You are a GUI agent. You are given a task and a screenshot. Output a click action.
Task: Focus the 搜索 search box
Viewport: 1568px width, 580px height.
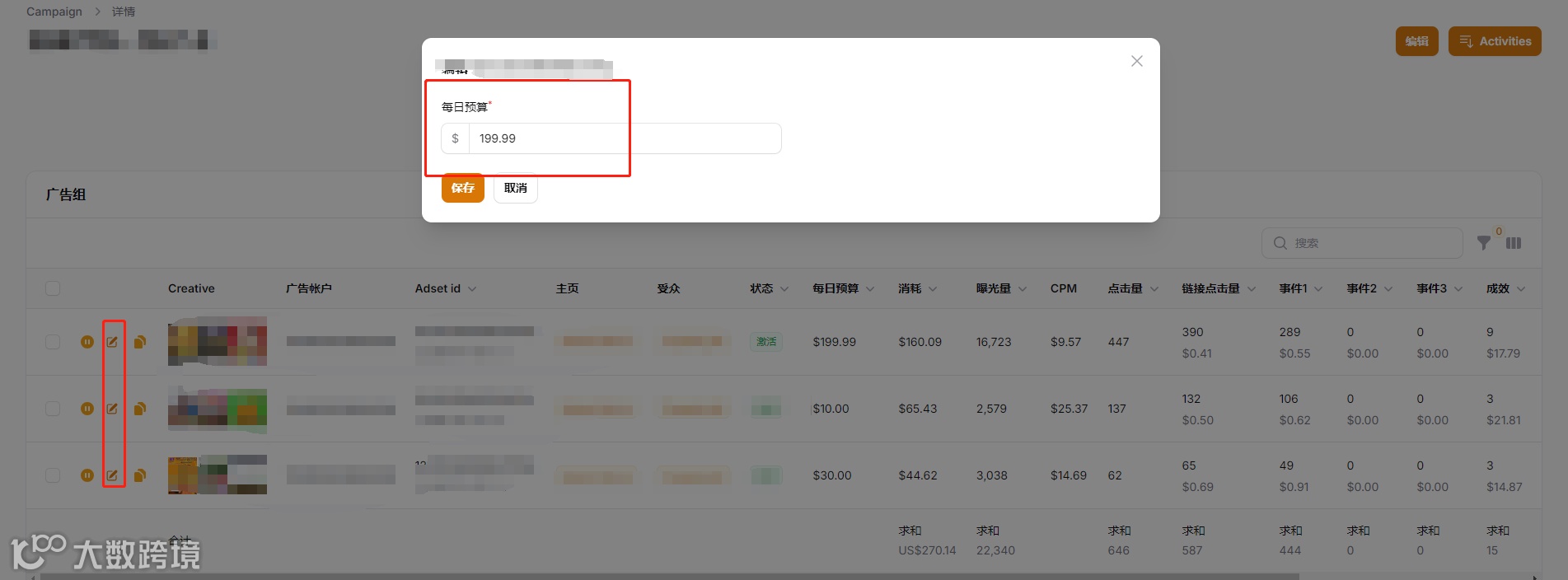pyautogui.click(x=1362, y=243)
